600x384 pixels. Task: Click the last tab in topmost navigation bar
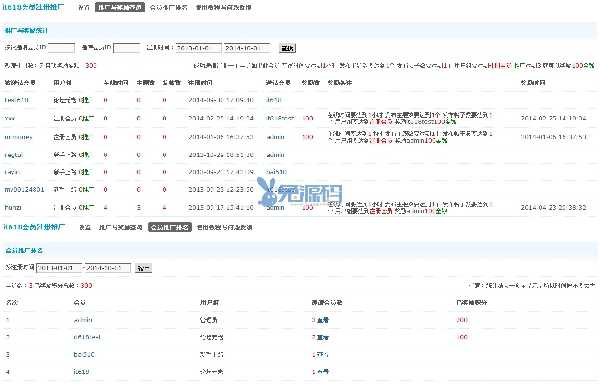[x=223, y=7]
